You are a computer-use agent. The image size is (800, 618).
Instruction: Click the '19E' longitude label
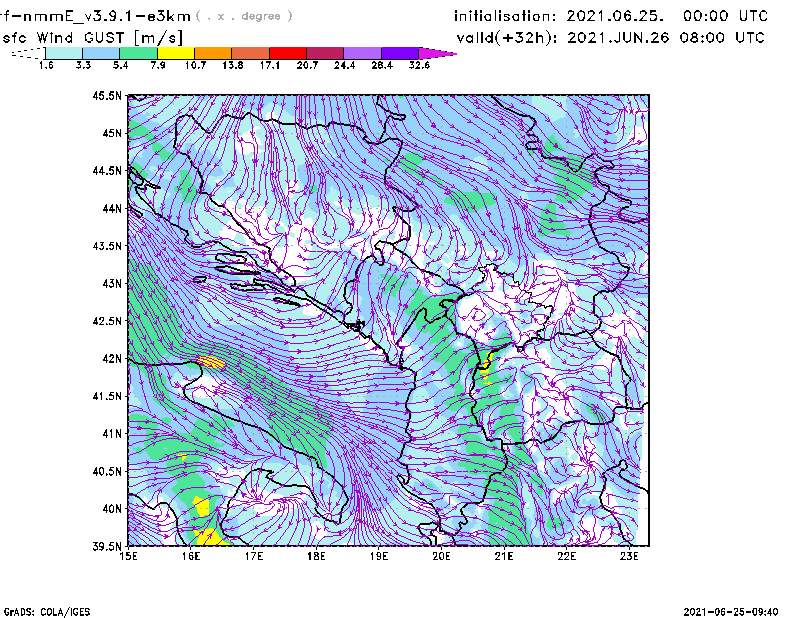(x=379, y=556)
